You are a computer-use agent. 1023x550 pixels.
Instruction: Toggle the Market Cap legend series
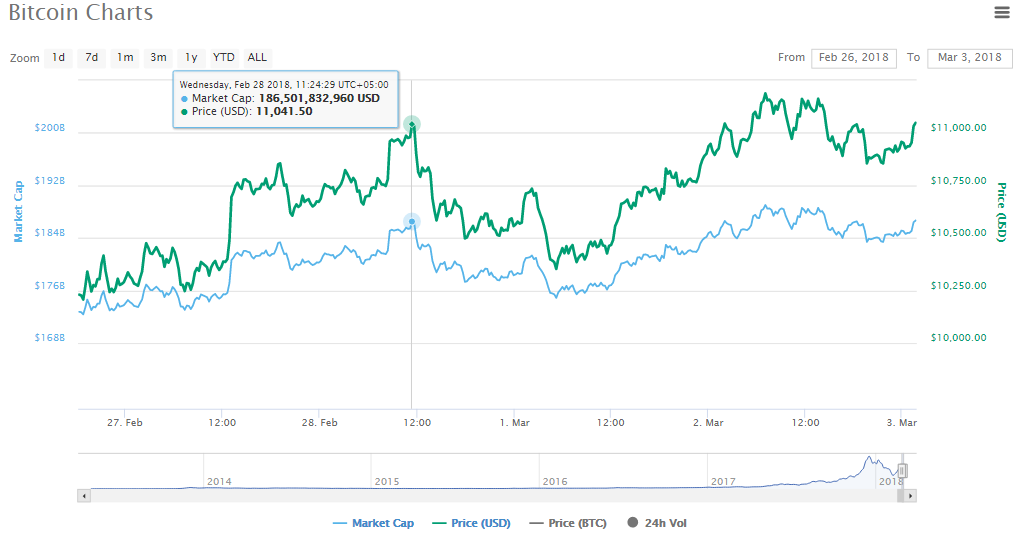(373, 523)
